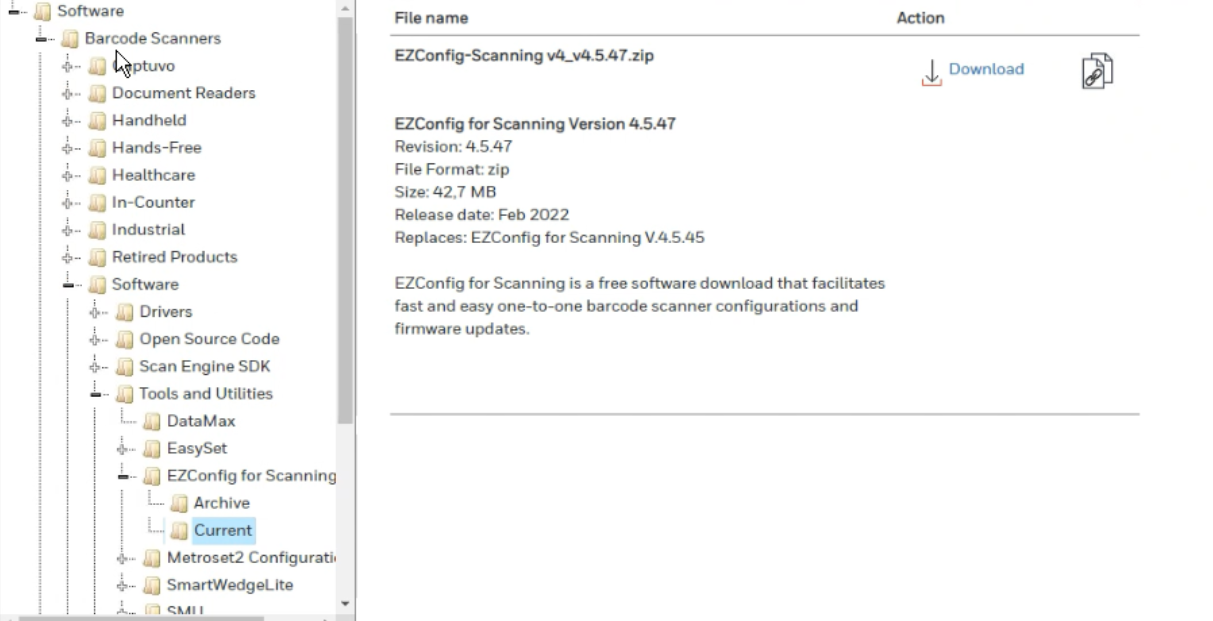The image size is (1213, 621).
Task: Click the EZConfig for Scanning Version 4.5.47 heading
Action: pos(535,124)
